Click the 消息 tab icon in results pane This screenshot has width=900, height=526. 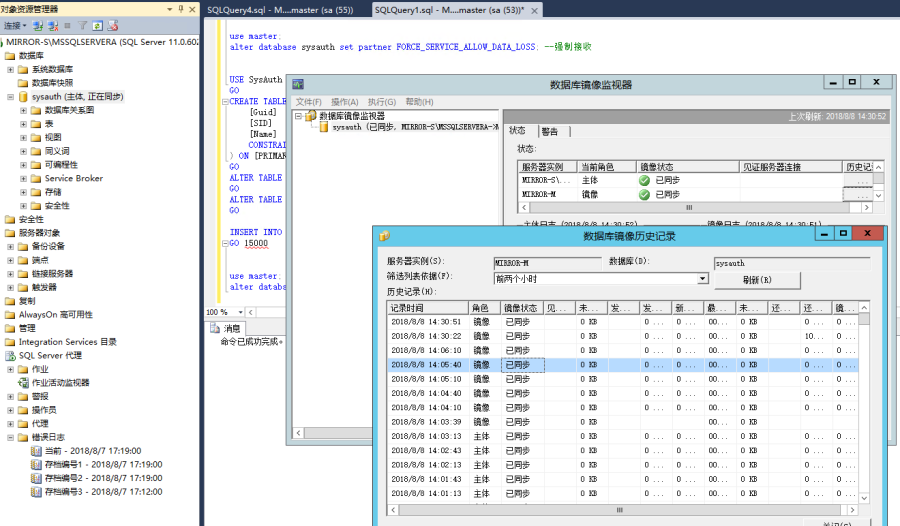[x=215, y=328]
